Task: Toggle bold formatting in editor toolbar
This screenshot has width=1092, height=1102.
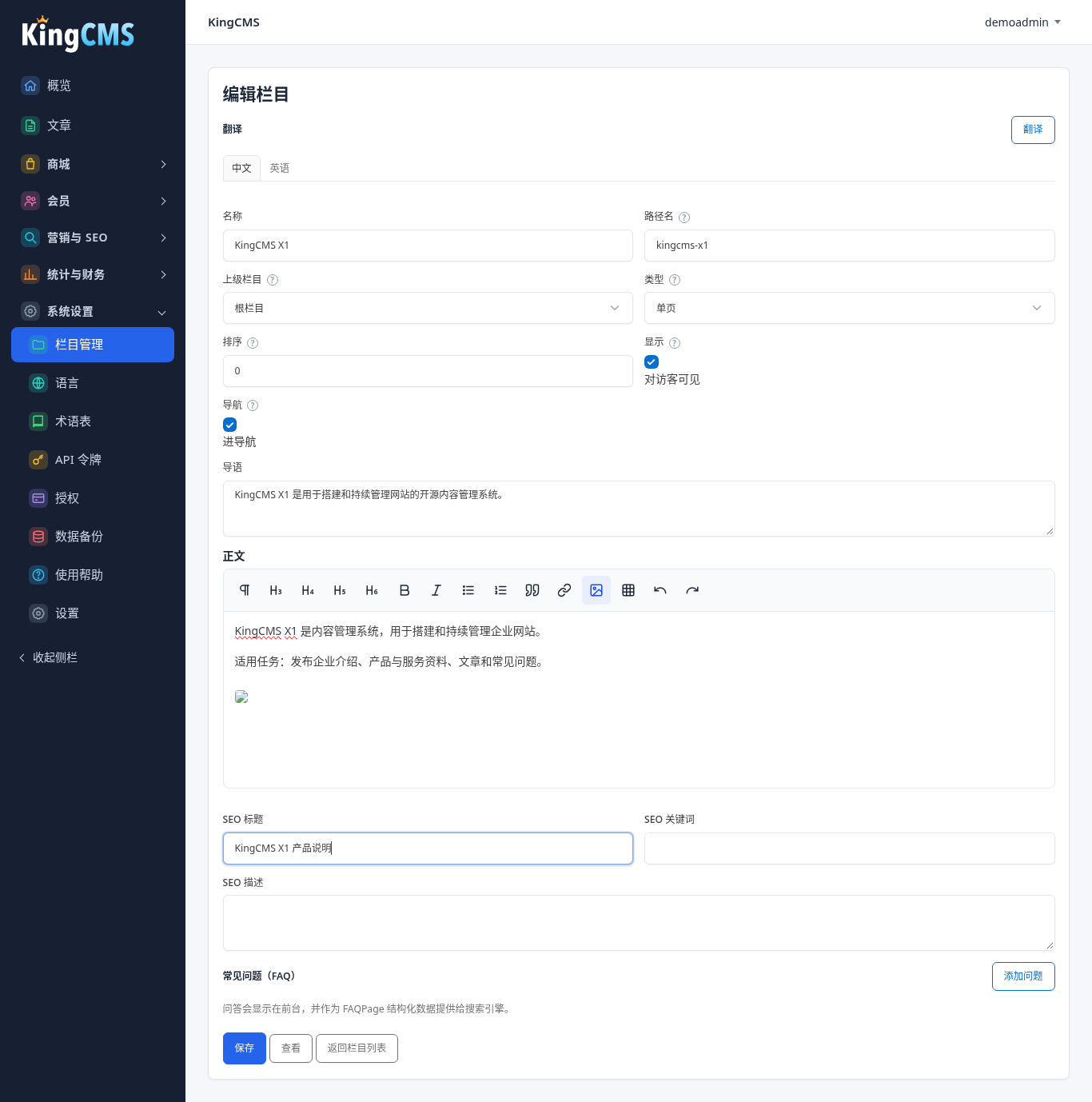Action: (405, 590)
